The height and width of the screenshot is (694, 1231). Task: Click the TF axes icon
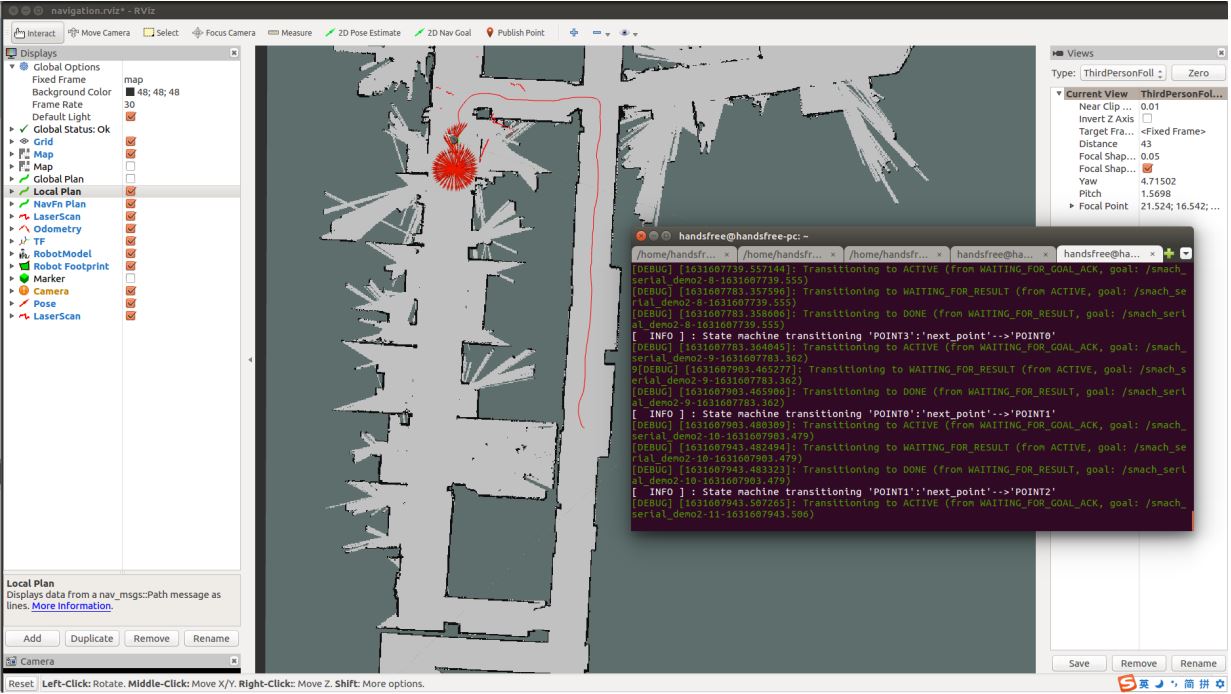coord(24,241)
